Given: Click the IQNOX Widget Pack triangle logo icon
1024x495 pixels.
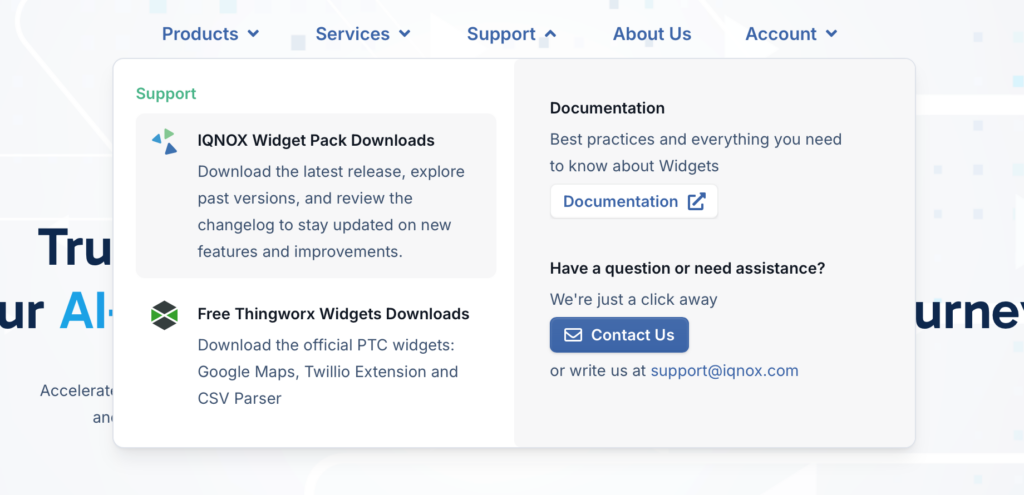Looking at the screenshot, I should click(164, 141).
